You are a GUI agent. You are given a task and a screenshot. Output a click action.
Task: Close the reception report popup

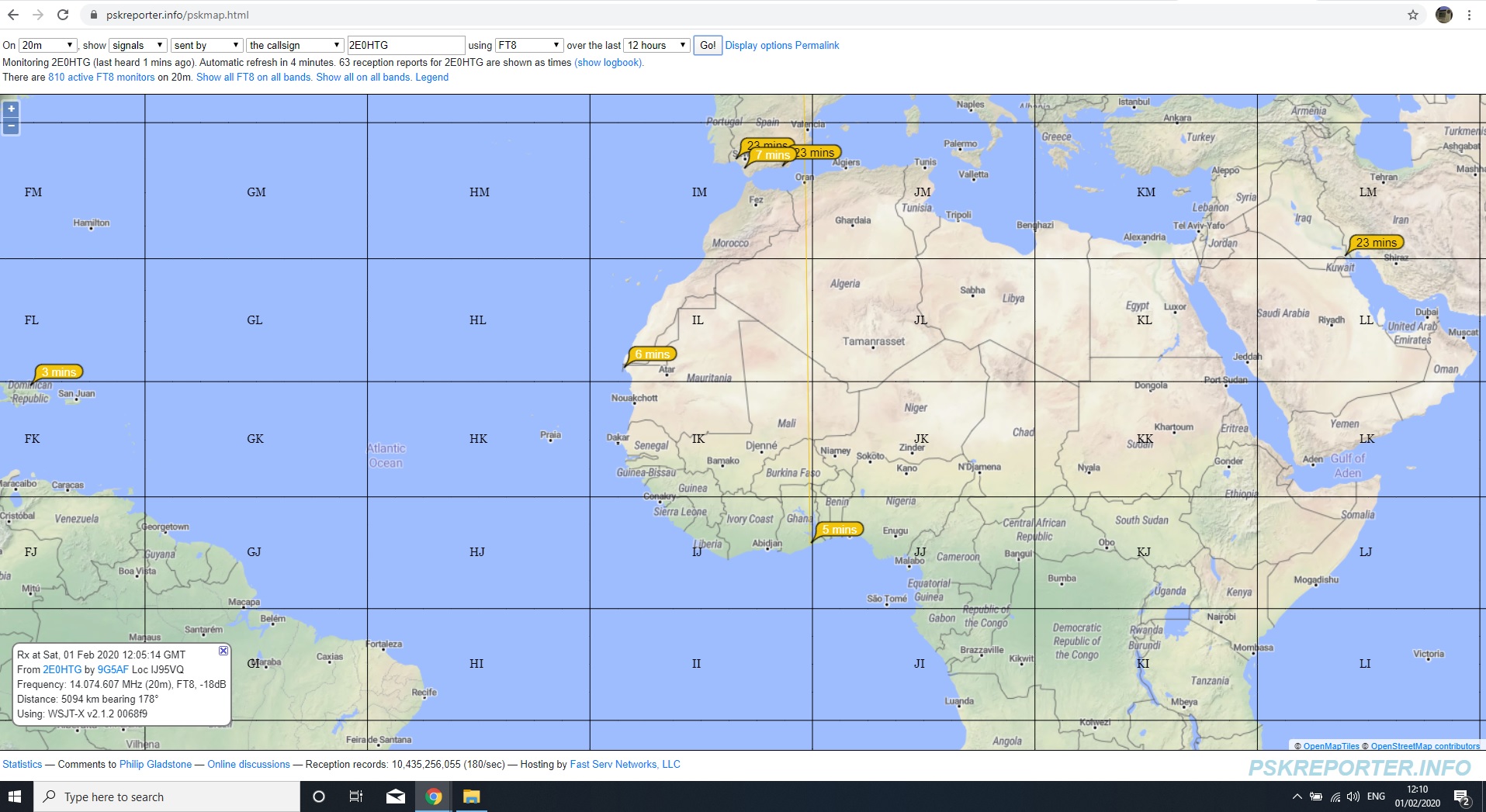tap(223, 651)
